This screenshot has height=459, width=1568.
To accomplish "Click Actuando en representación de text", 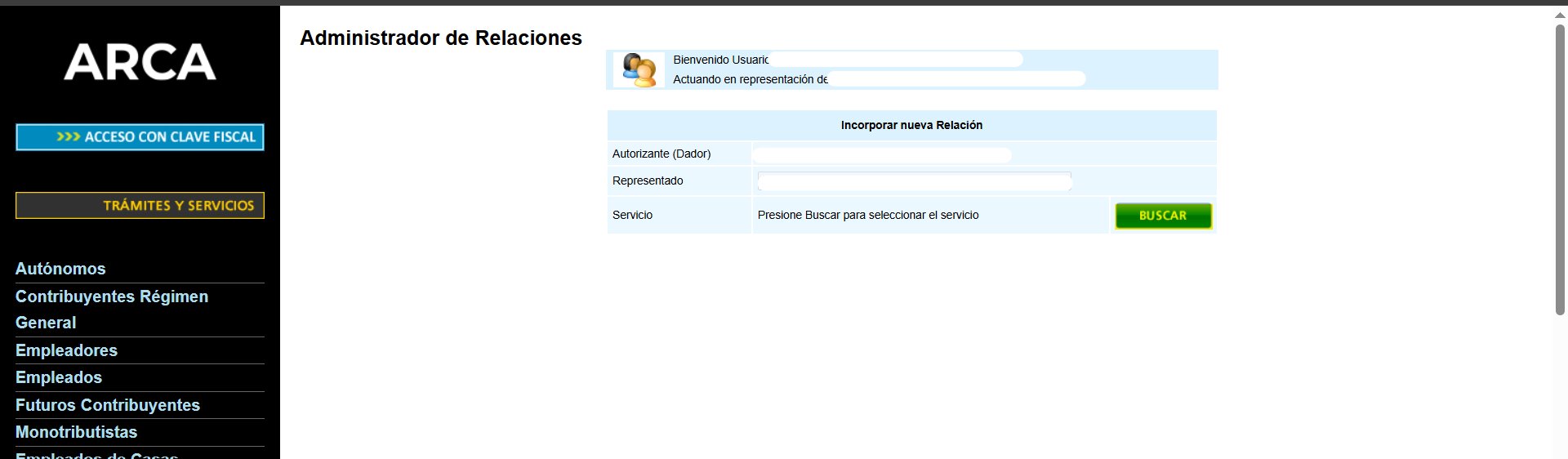I will [750, 79].
